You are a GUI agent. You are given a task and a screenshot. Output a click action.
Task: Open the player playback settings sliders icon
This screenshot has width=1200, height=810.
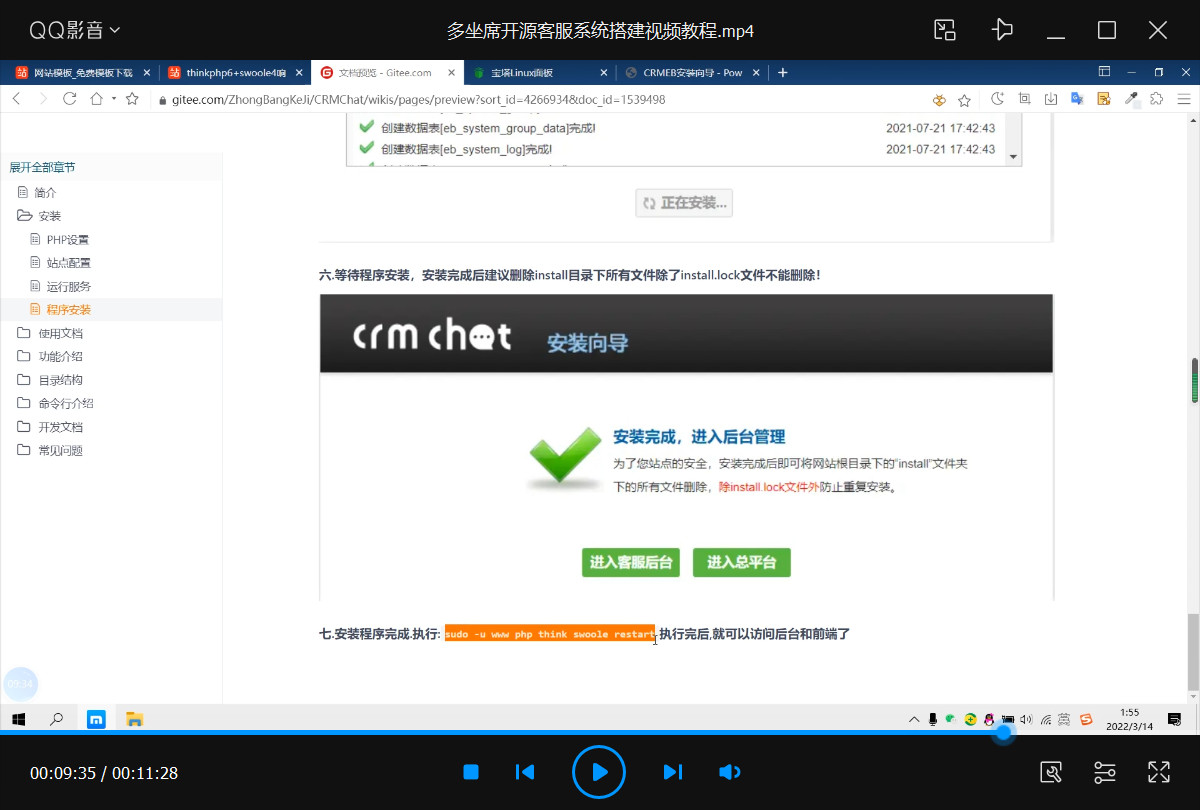click(1105, 772)
